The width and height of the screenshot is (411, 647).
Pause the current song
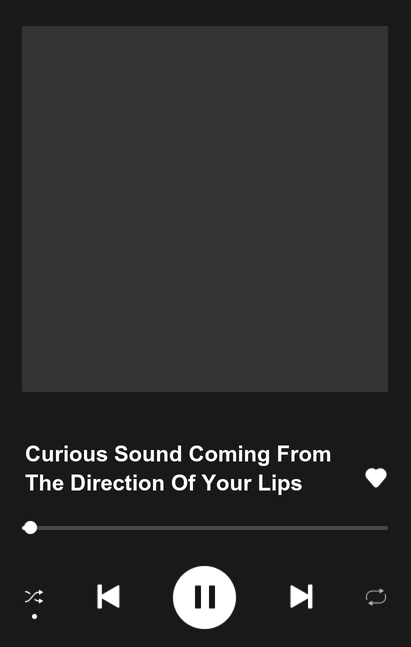click(204, 597)
